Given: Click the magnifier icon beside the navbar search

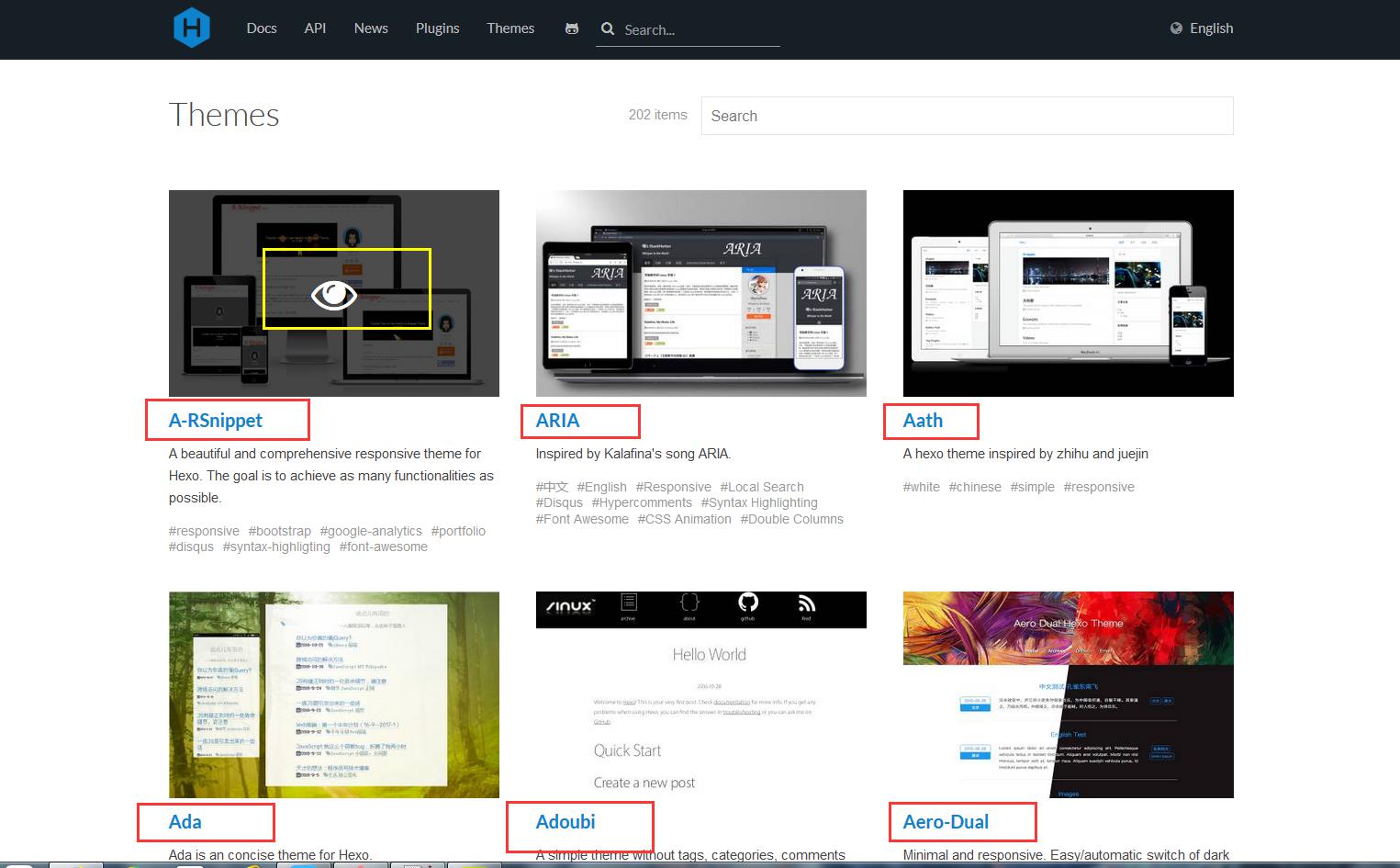Looking at the screenshot, I should pos(608,29).
